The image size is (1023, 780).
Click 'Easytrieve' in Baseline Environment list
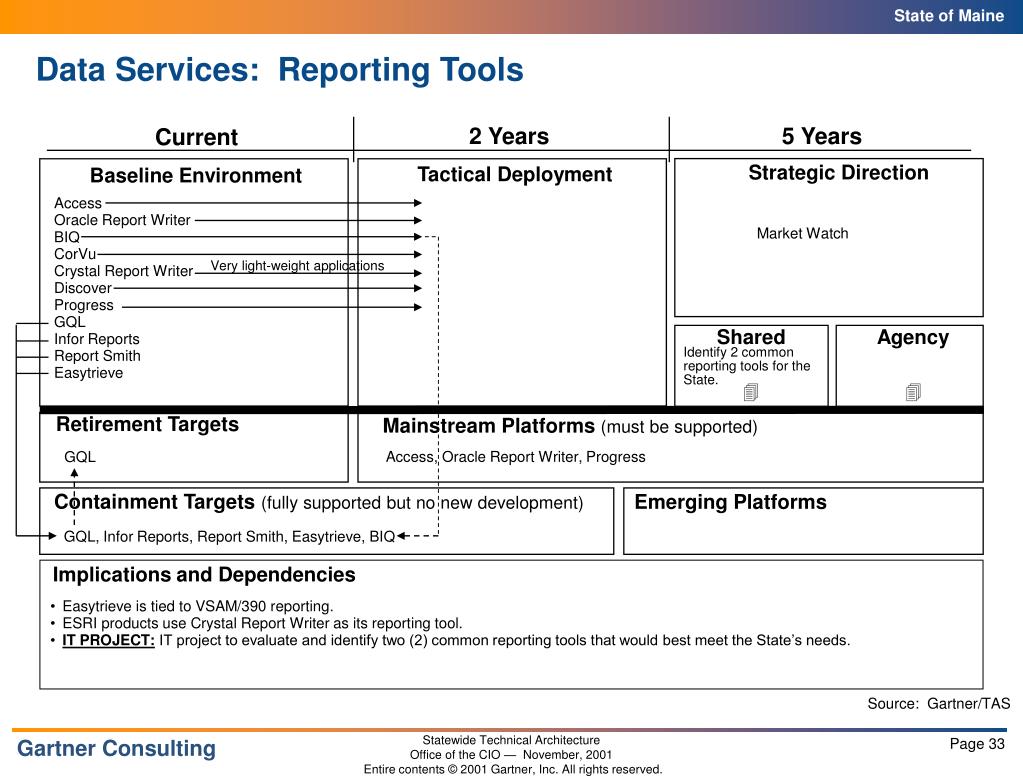coord(88,373)
